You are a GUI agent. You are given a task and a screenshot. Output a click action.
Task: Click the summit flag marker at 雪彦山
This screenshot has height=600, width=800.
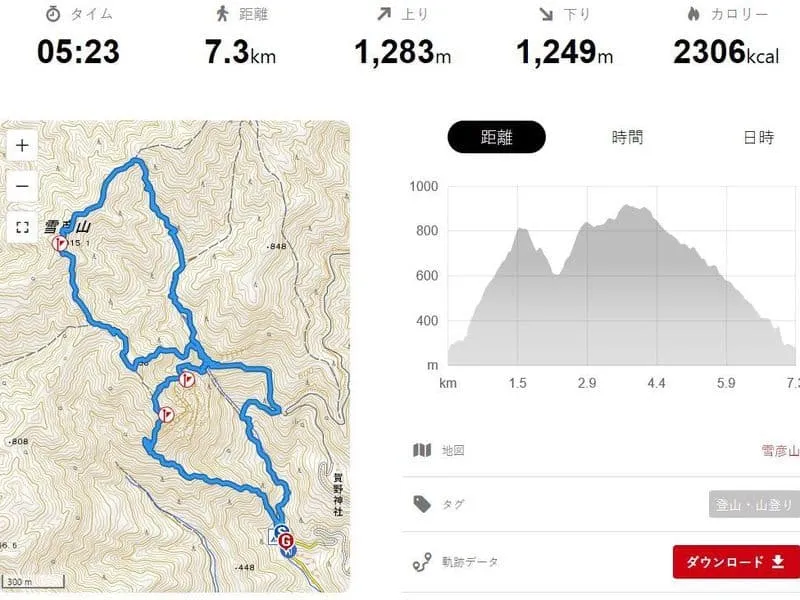[x=59, y=242]
